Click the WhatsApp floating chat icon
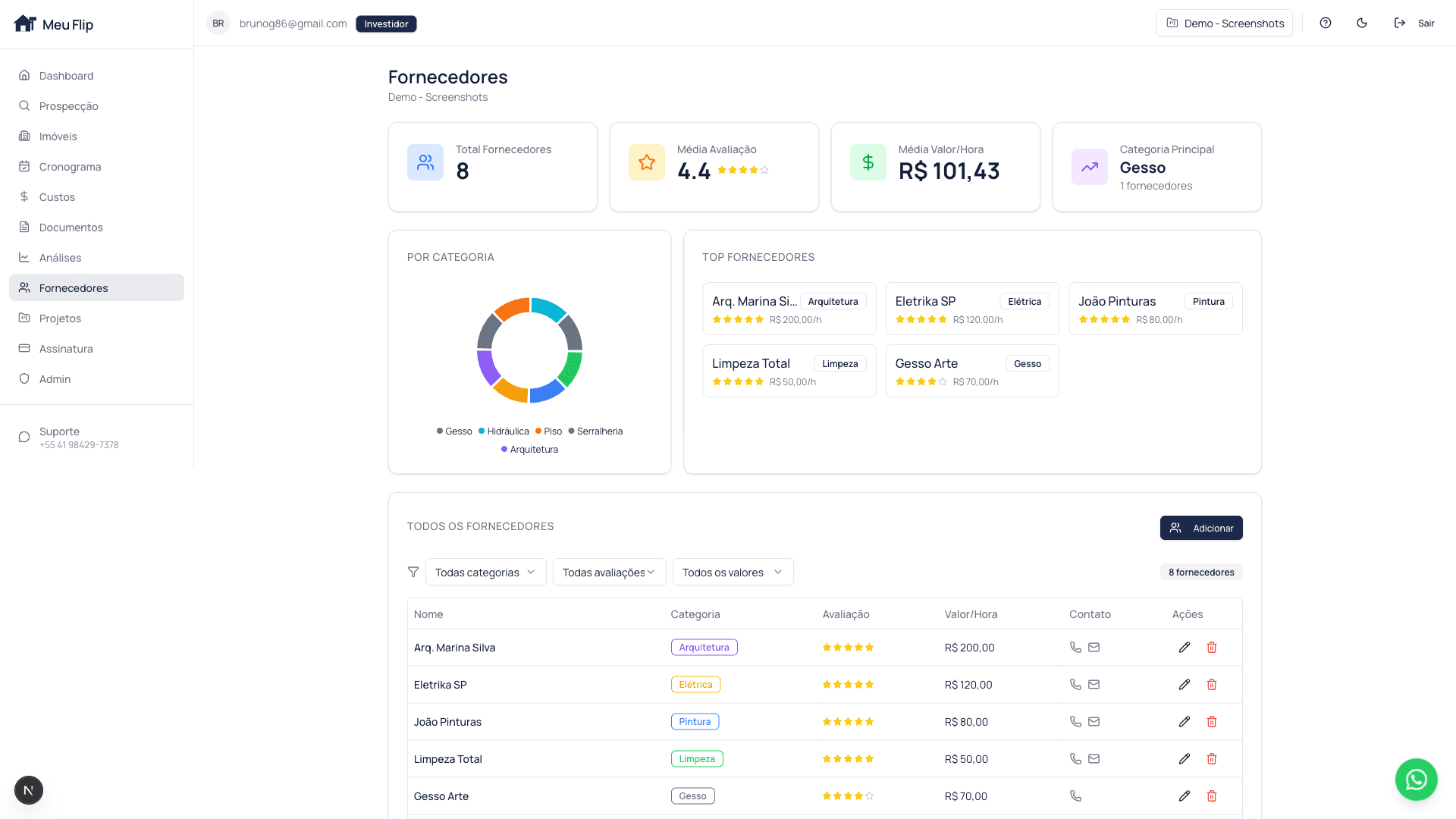Image resolution: width=1456 pixels, height=819 pixels. 1416,780
